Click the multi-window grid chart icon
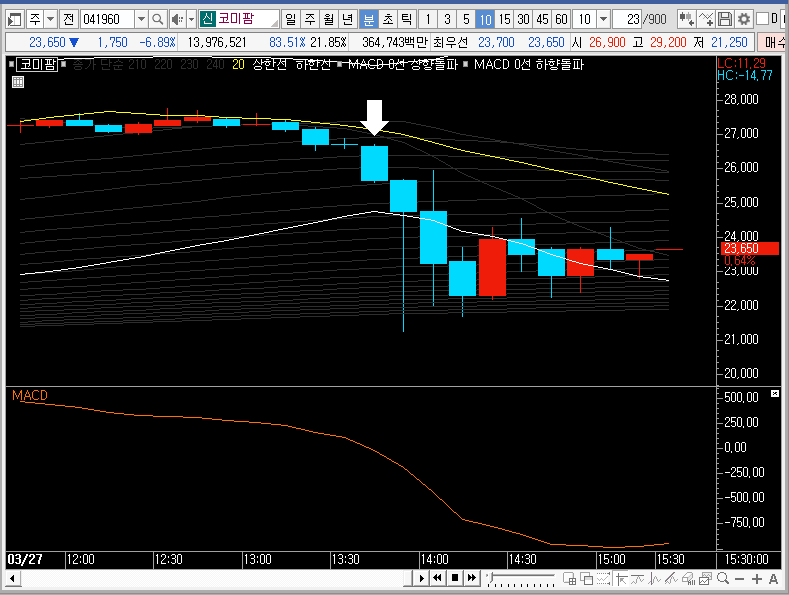Screen dimensions: 789x595 point(569,579)
